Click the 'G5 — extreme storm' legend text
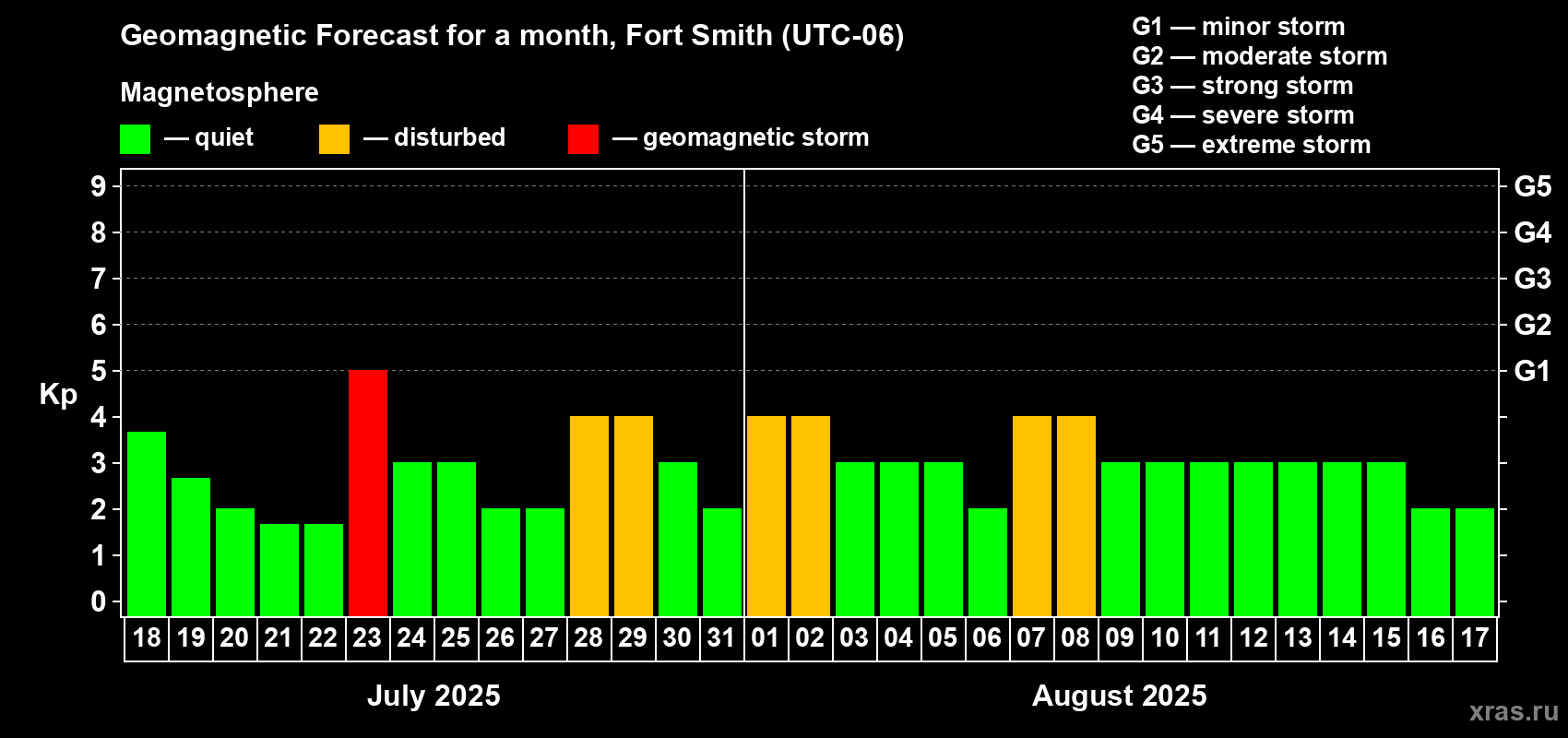The image size is (1568, 738). tap(1252, 145)
